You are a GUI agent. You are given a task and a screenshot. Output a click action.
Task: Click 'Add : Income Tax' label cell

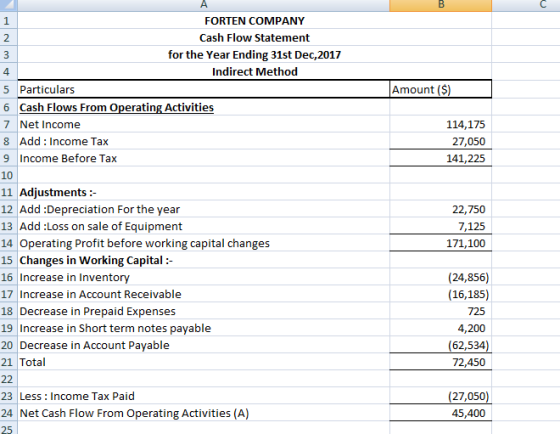coord(204,141)
